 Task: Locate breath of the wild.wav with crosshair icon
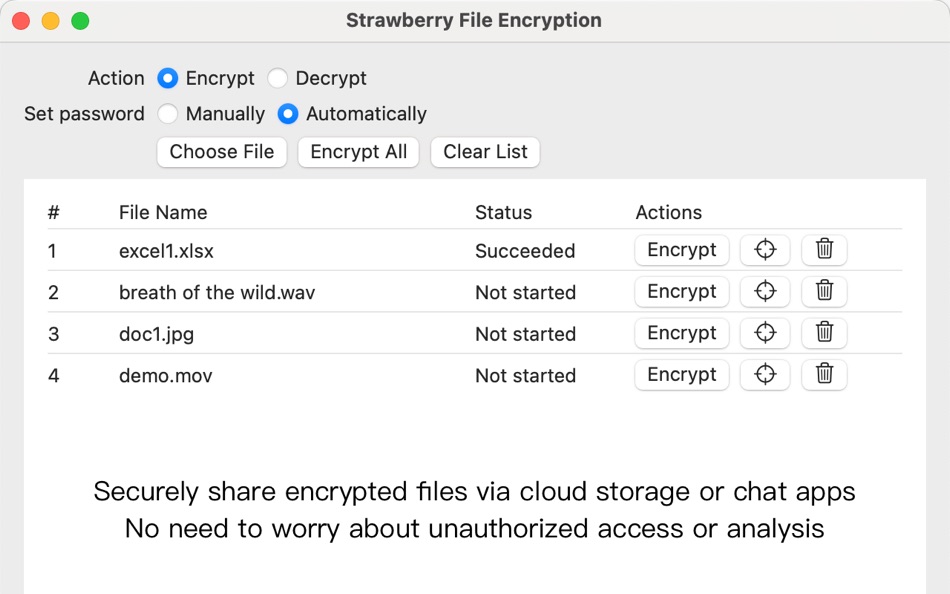(764, 291)
